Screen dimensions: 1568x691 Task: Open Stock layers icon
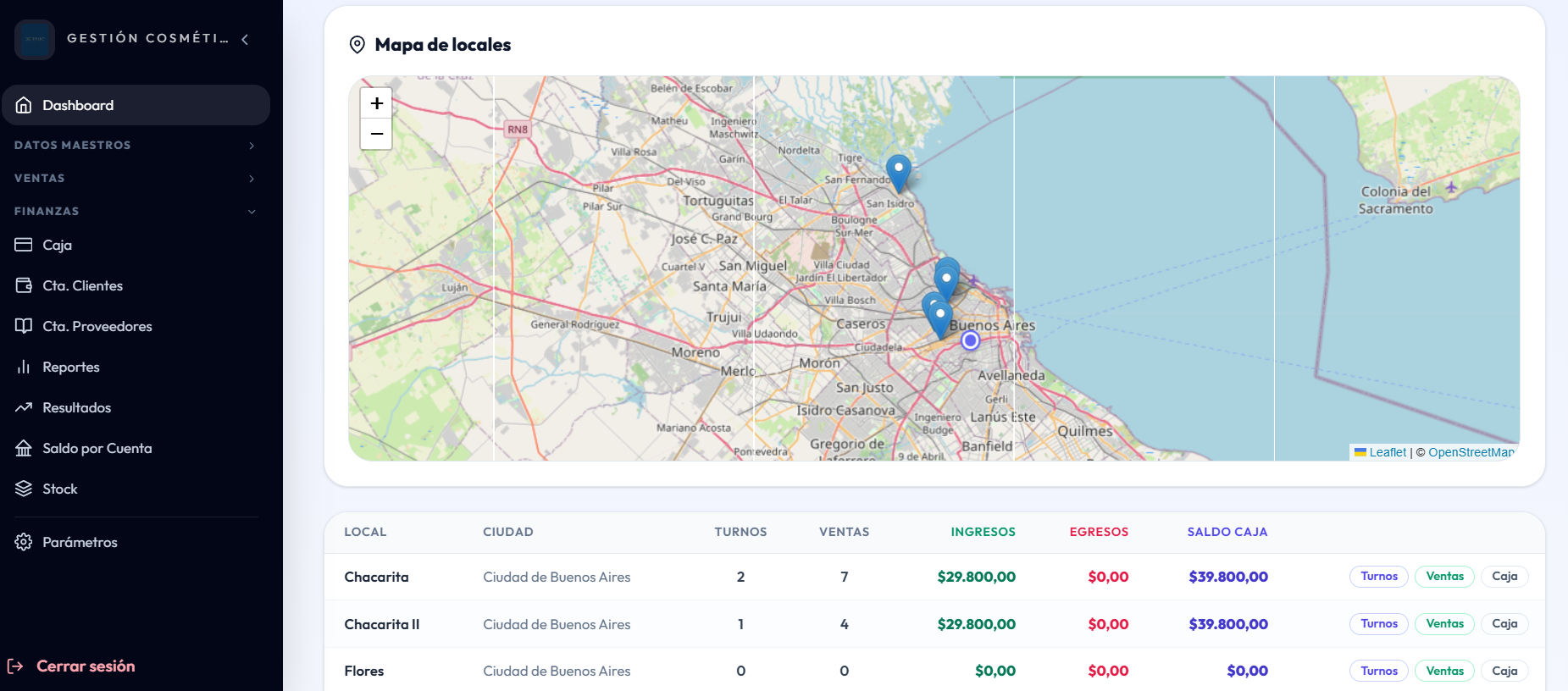[x=24, y=489]
